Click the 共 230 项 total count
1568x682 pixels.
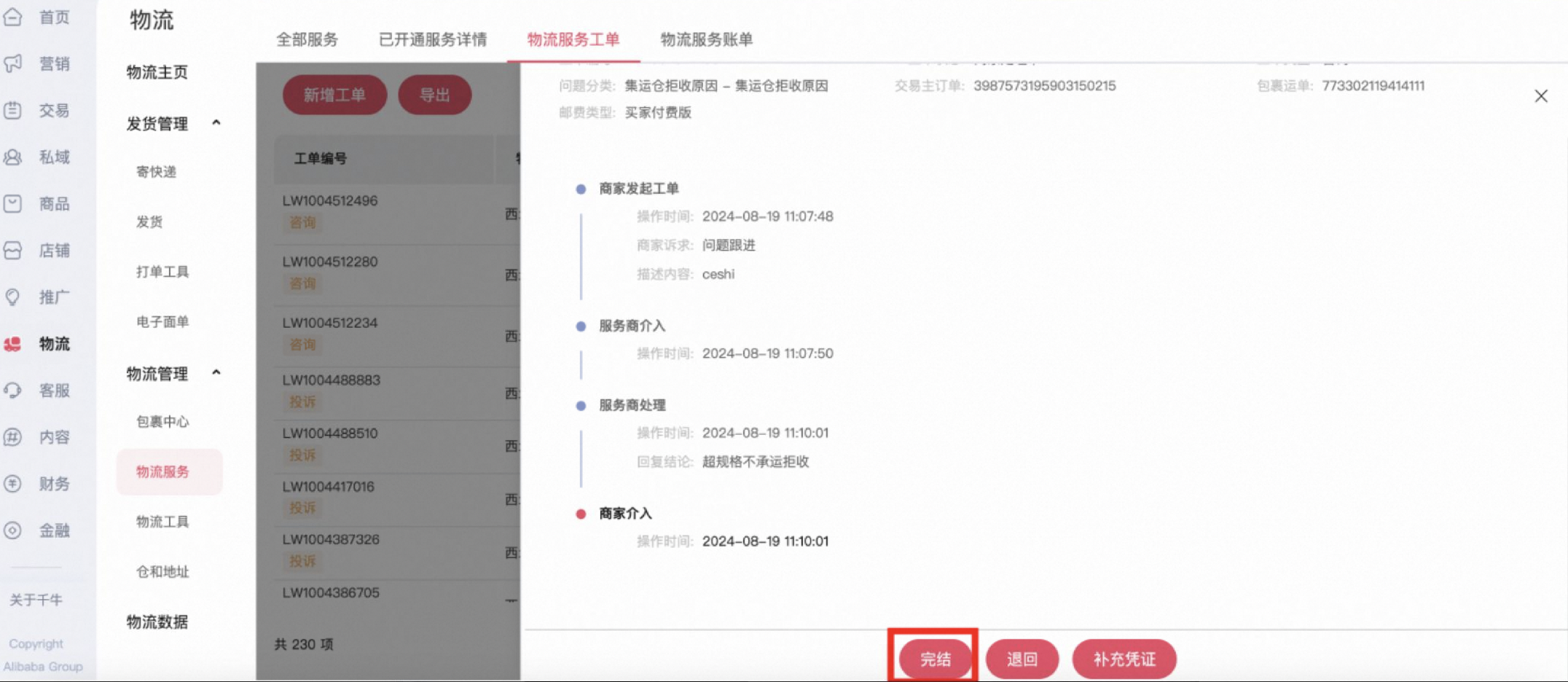[x=304, y=644]
